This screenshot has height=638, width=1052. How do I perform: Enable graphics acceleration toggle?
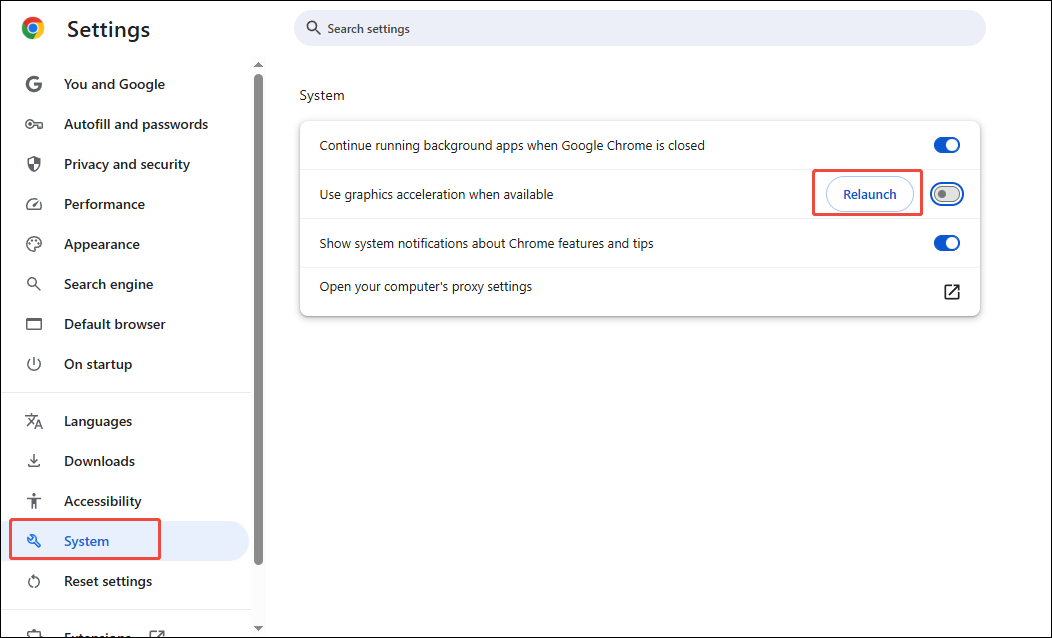(946, 193)
